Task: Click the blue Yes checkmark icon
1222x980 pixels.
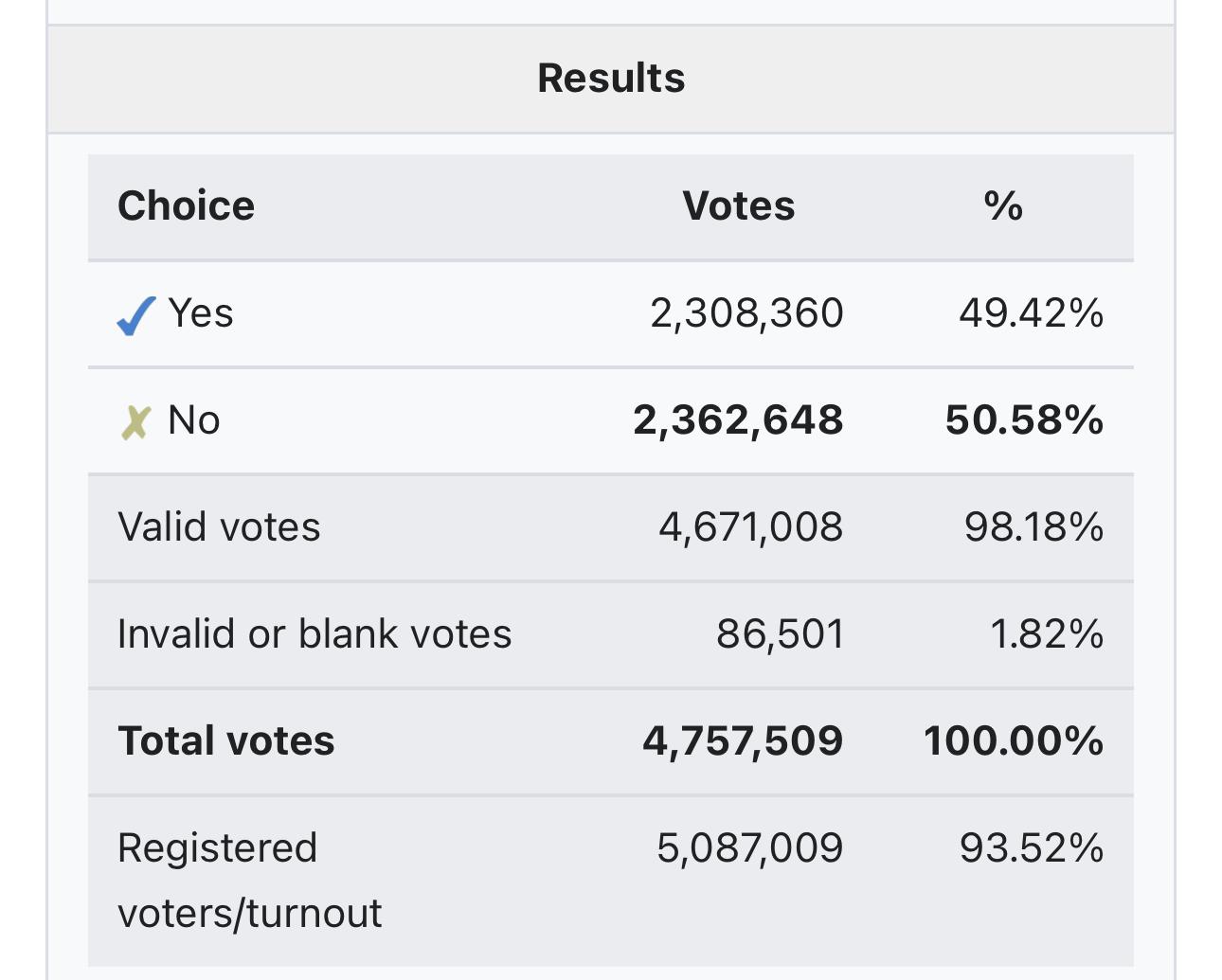Action: click(x=135, y=315)
